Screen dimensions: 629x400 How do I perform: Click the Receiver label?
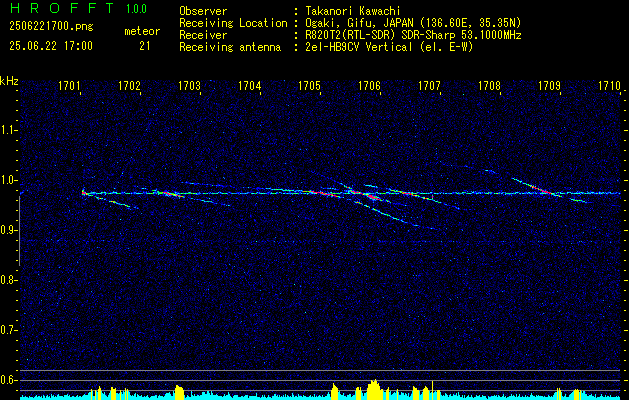[203, 35]
